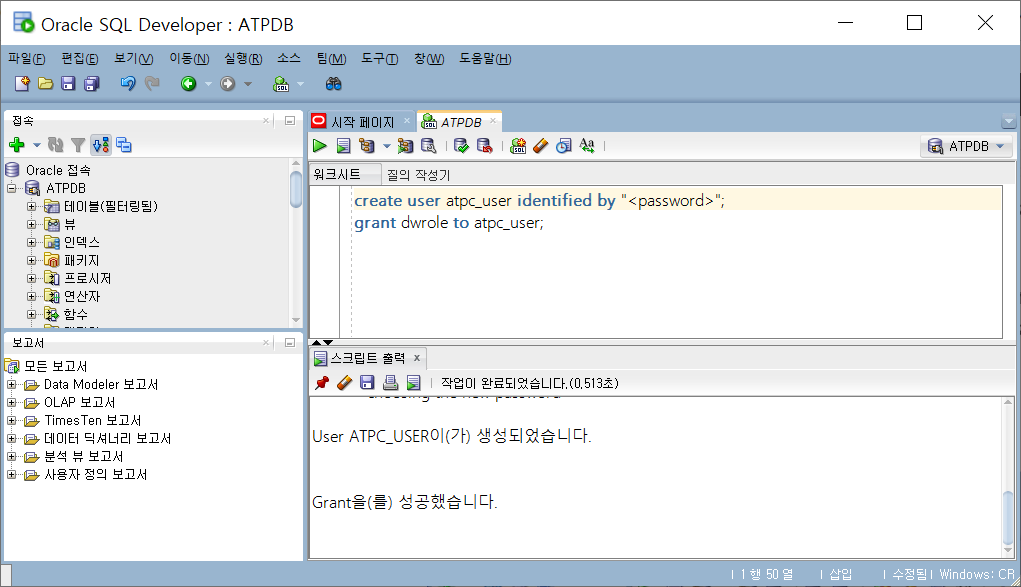Screen dimensions: 1021x587
Task: Expand the 패키지 tree node
Action: (31, 261)
